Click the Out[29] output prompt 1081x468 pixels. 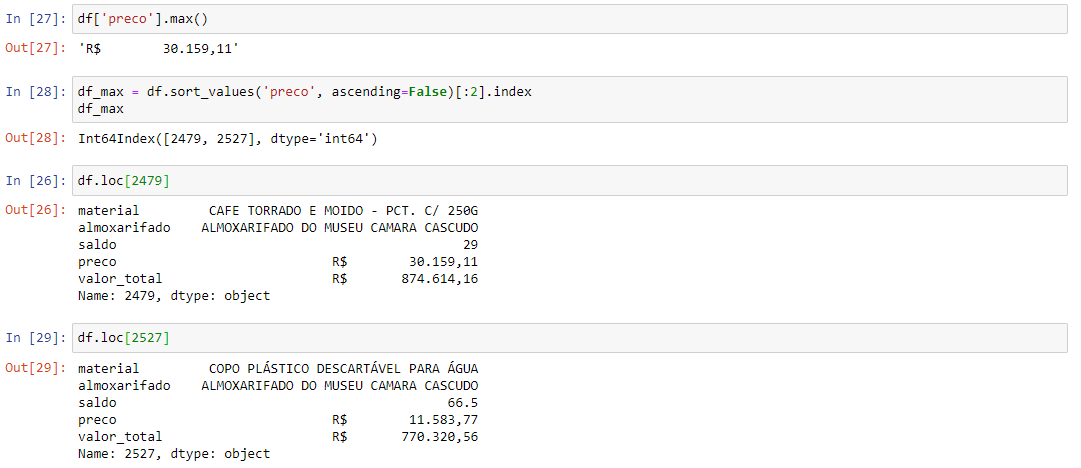click(x=35, y=367)
